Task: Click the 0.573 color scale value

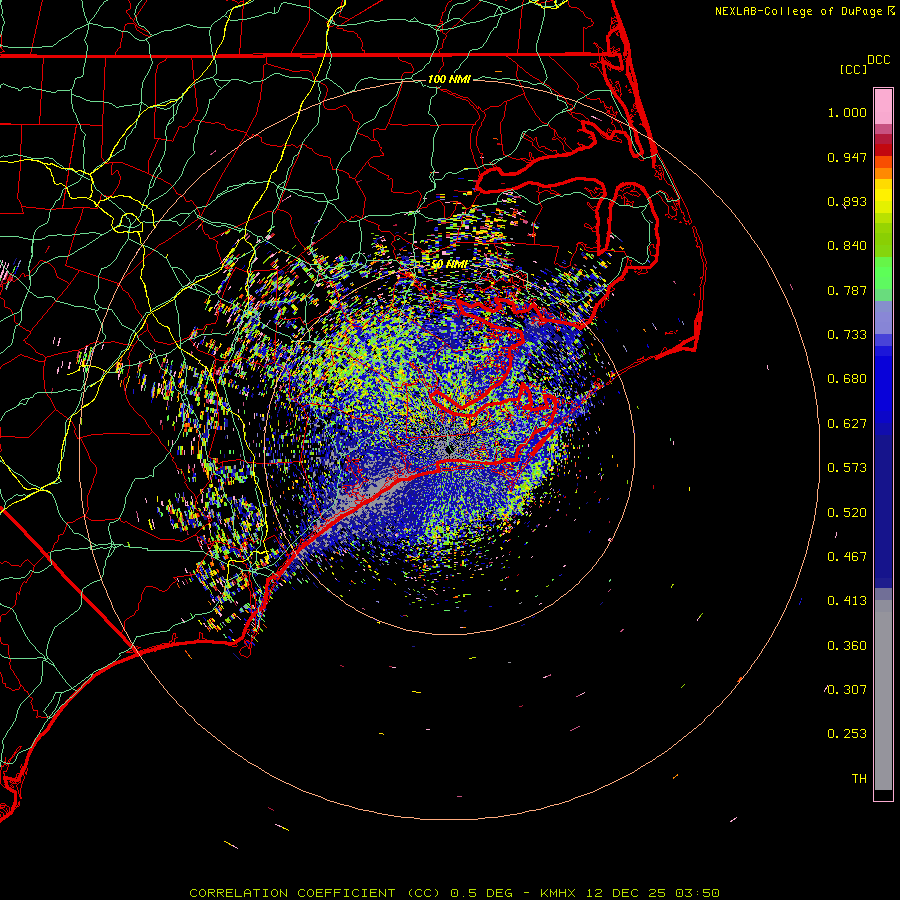Action: [x=847, y=468]
